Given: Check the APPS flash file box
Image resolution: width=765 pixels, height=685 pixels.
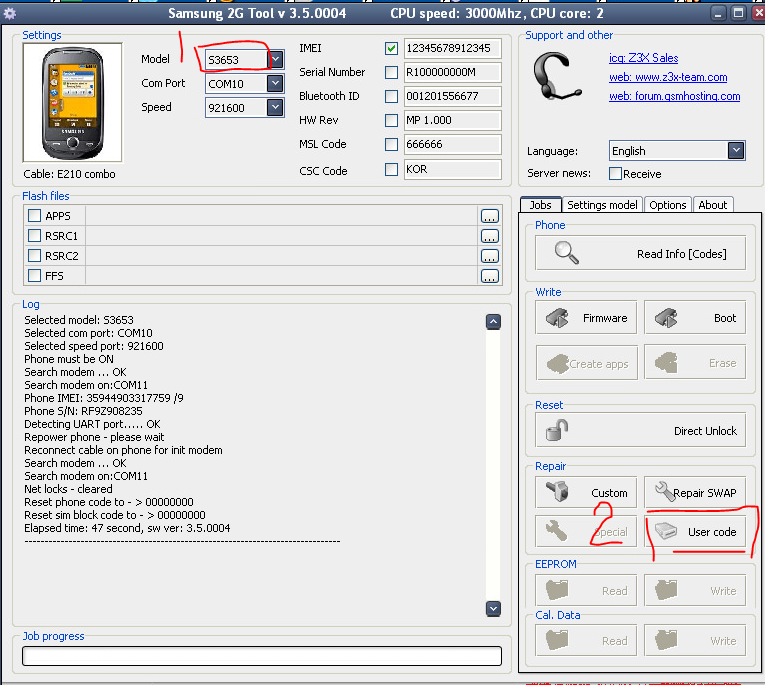Looking at the screenshot, I should point(34,215).
